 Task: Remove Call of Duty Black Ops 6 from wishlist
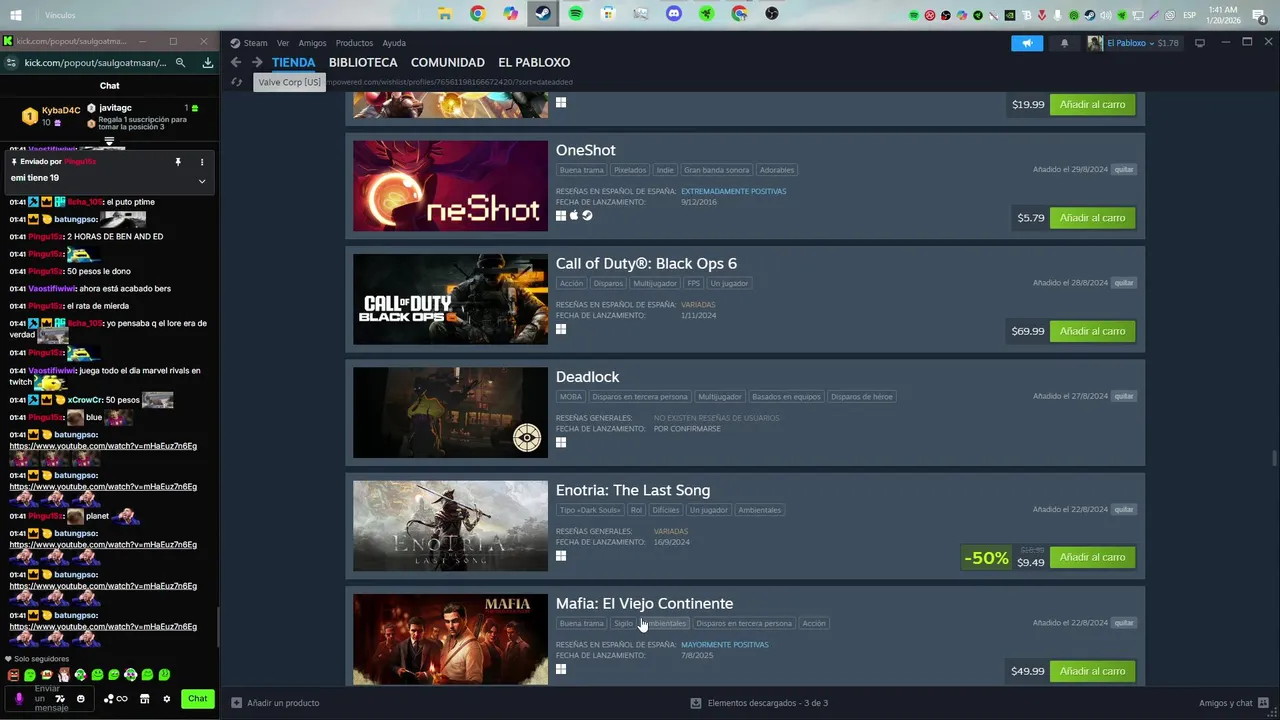pos(1124,283)
